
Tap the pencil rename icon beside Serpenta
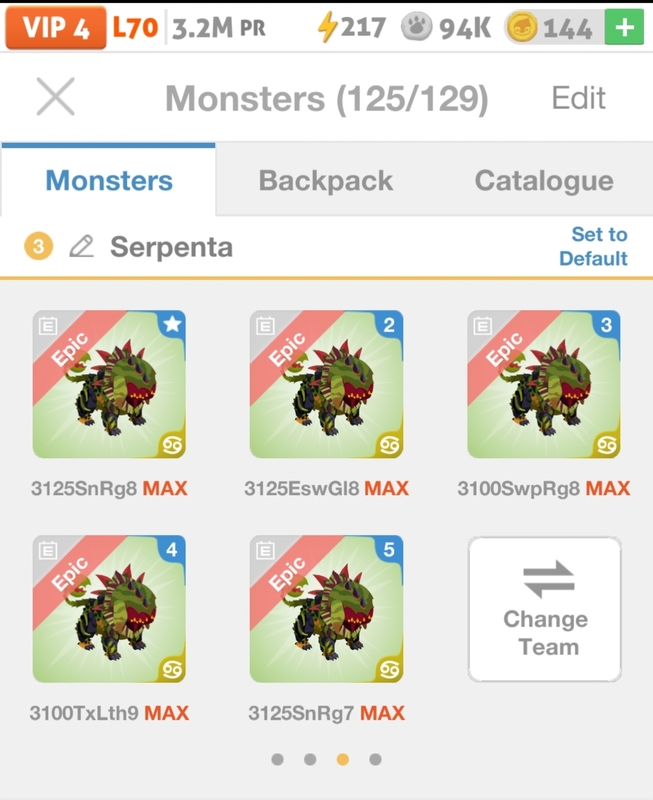(82, 246)
